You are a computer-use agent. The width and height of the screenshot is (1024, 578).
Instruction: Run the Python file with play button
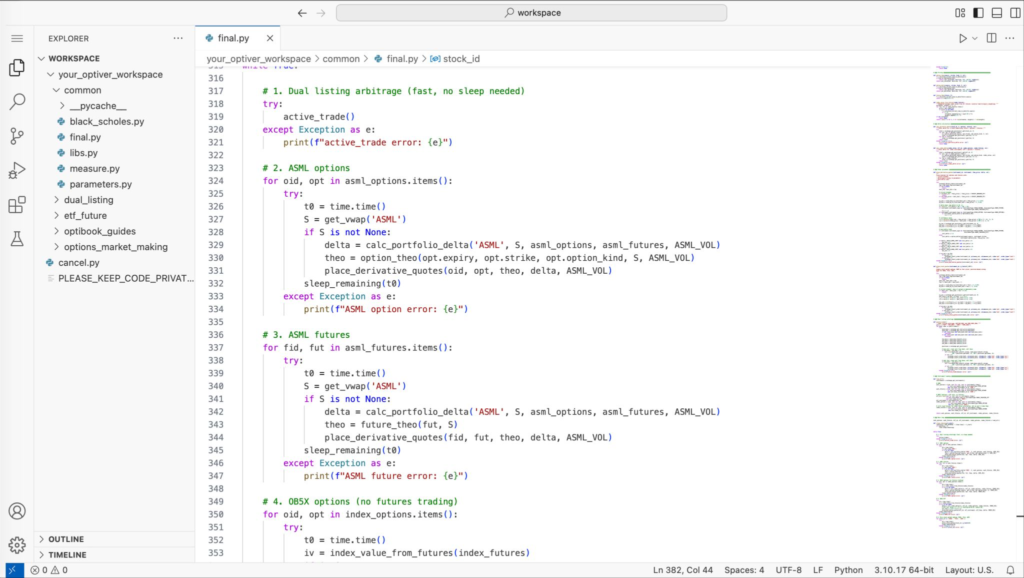(x=962, y=39)
